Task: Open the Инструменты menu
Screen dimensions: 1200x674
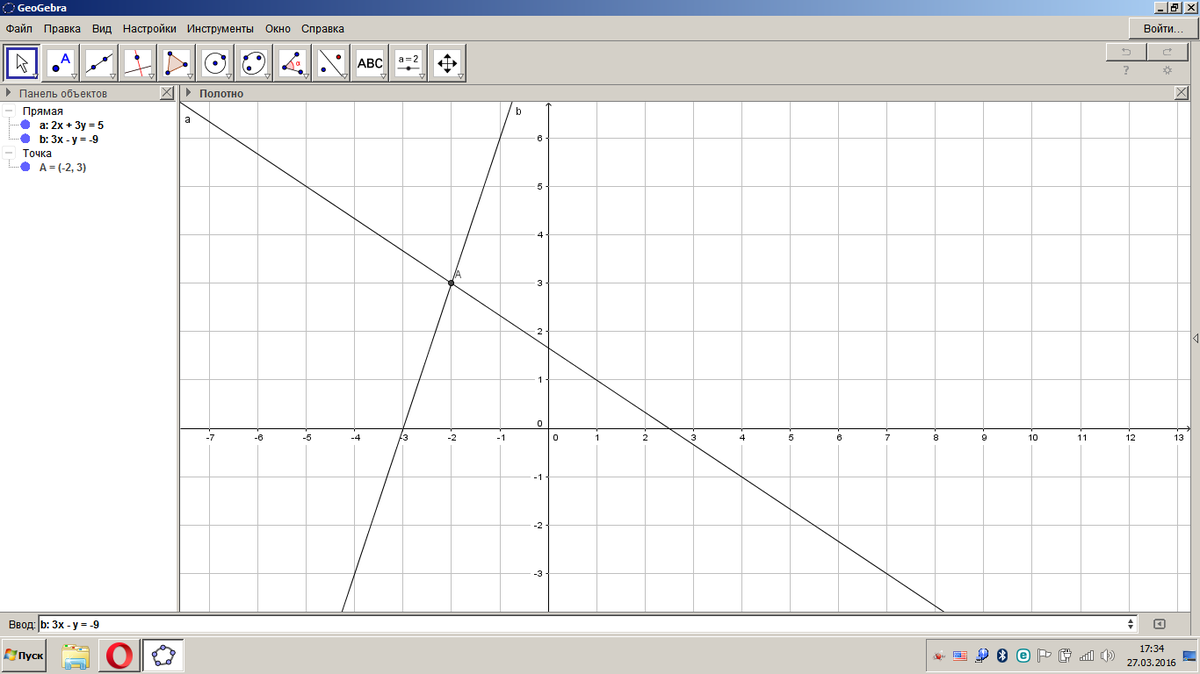Action: pyautogui.click(x=219, y=29)
